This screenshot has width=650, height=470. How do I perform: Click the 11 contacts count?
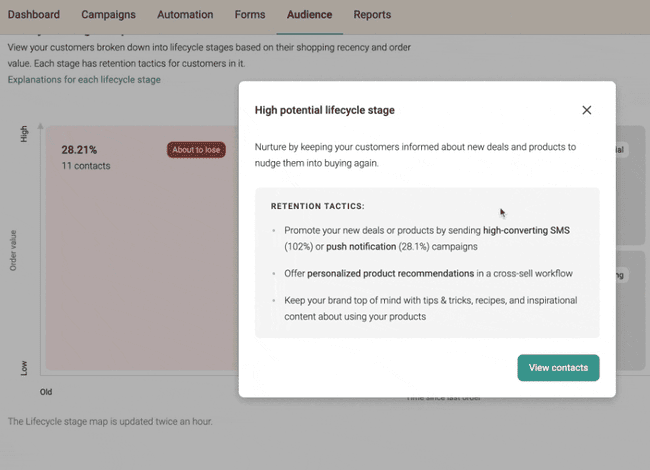point(86,166)
